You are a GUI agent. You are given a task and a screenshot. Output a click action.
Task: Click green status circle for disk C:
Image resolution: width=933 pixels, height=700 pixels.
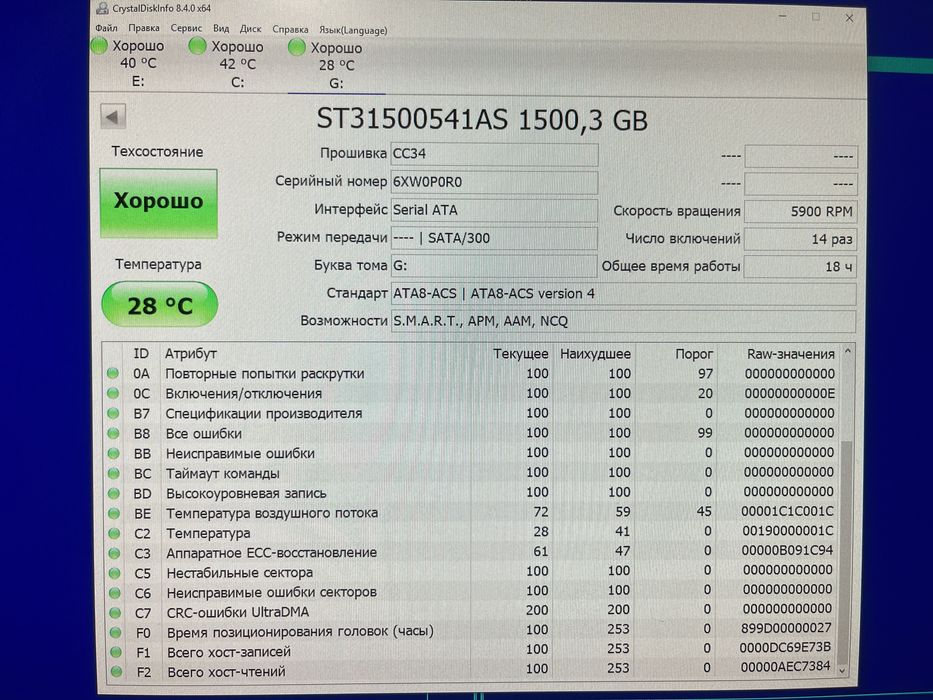click(x=197, y=46)
